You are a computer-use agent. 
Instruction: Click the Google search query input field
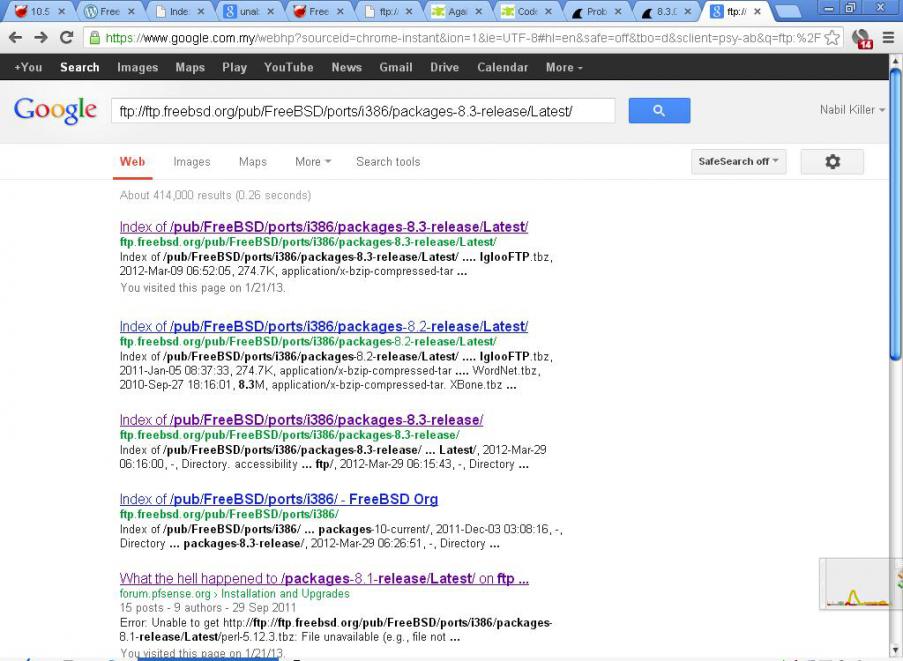point(363,111)
